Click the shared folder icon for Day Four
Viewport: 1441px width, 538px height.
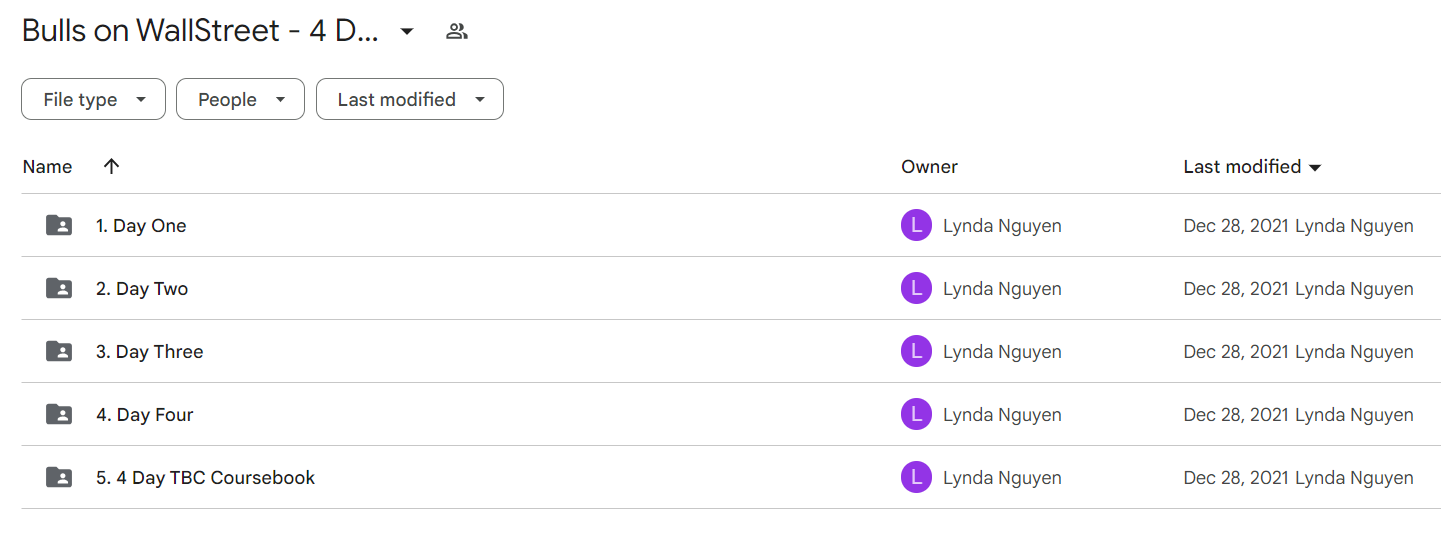pyautogui.click(x=59, y=414)
